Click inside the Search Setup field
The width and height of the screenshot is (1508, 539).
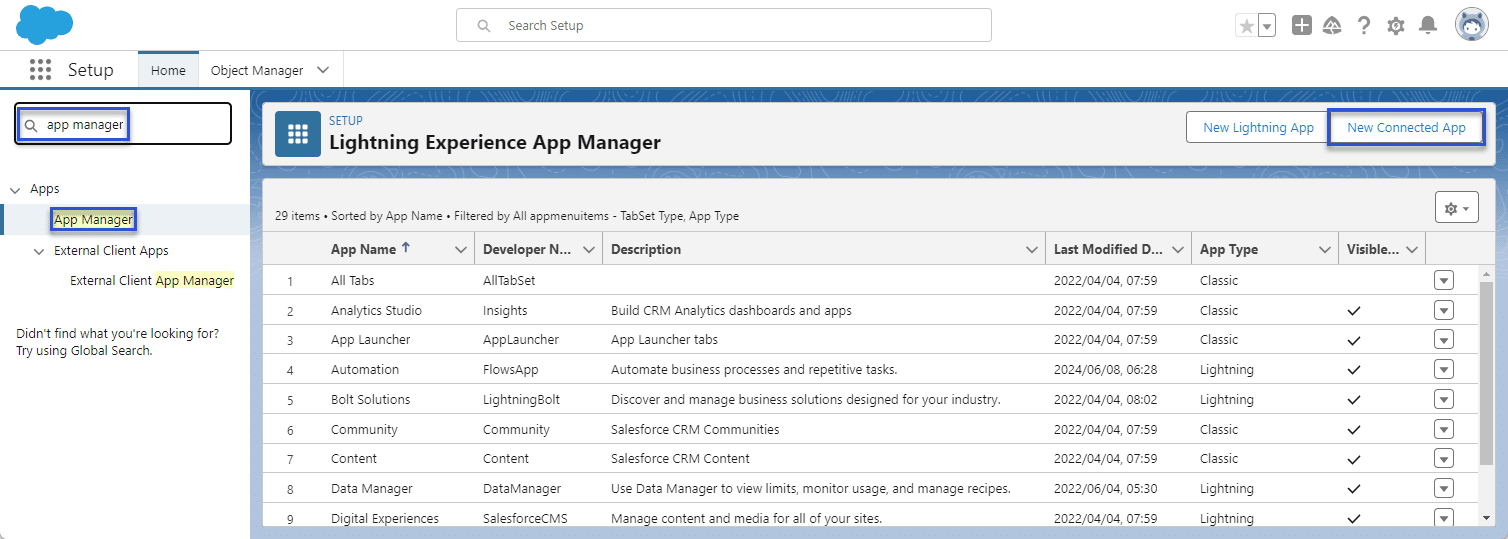(x=724, y=26)
